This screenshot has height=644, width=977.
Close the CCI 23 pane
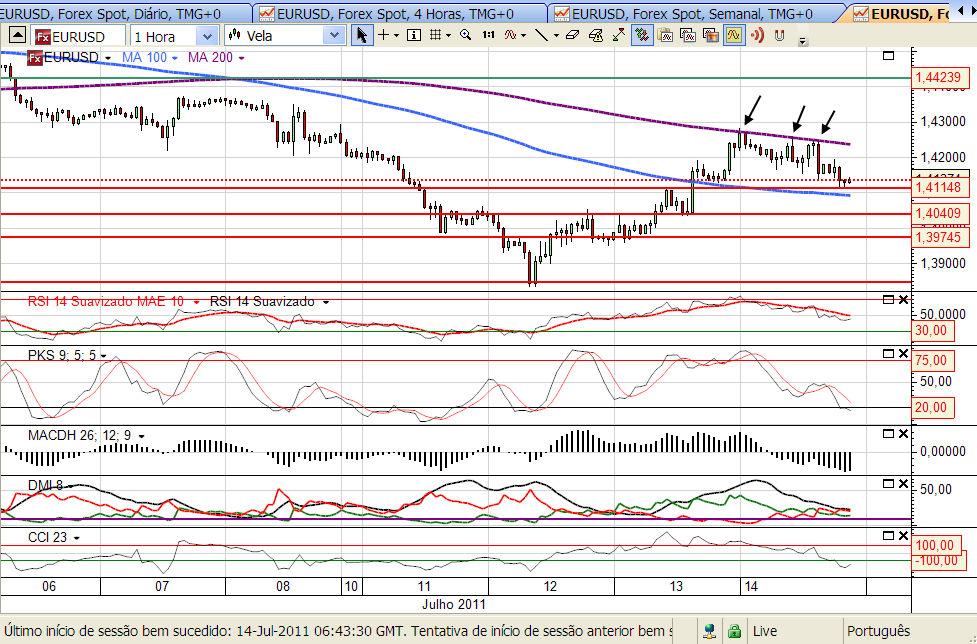[903, 536]
